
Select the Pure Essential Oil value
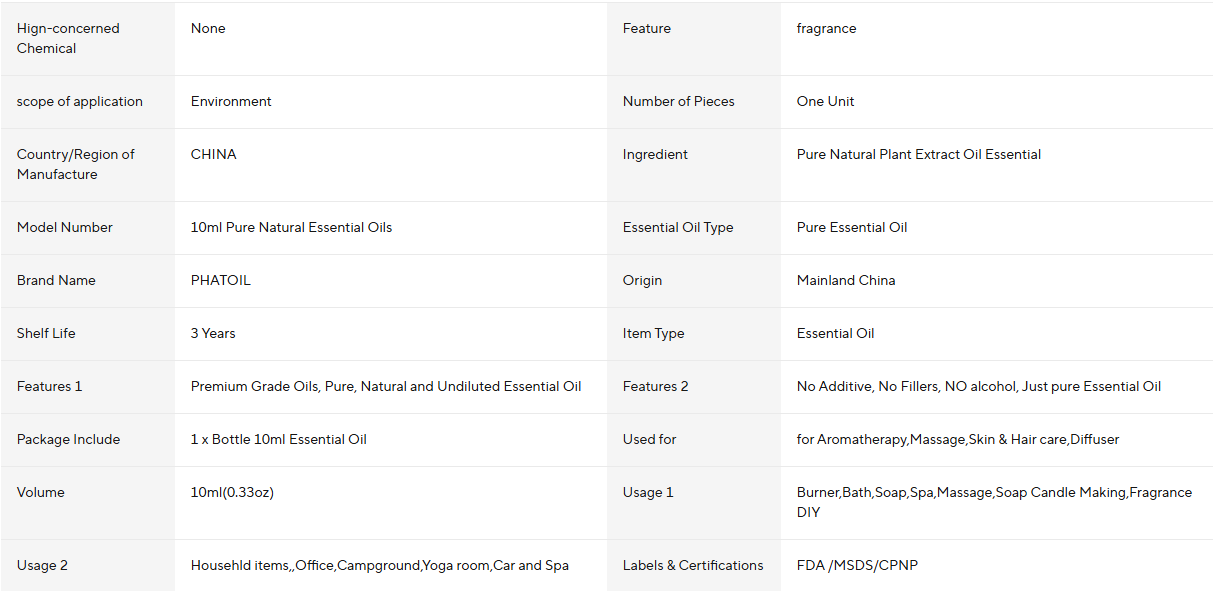(x=852, y=227)
